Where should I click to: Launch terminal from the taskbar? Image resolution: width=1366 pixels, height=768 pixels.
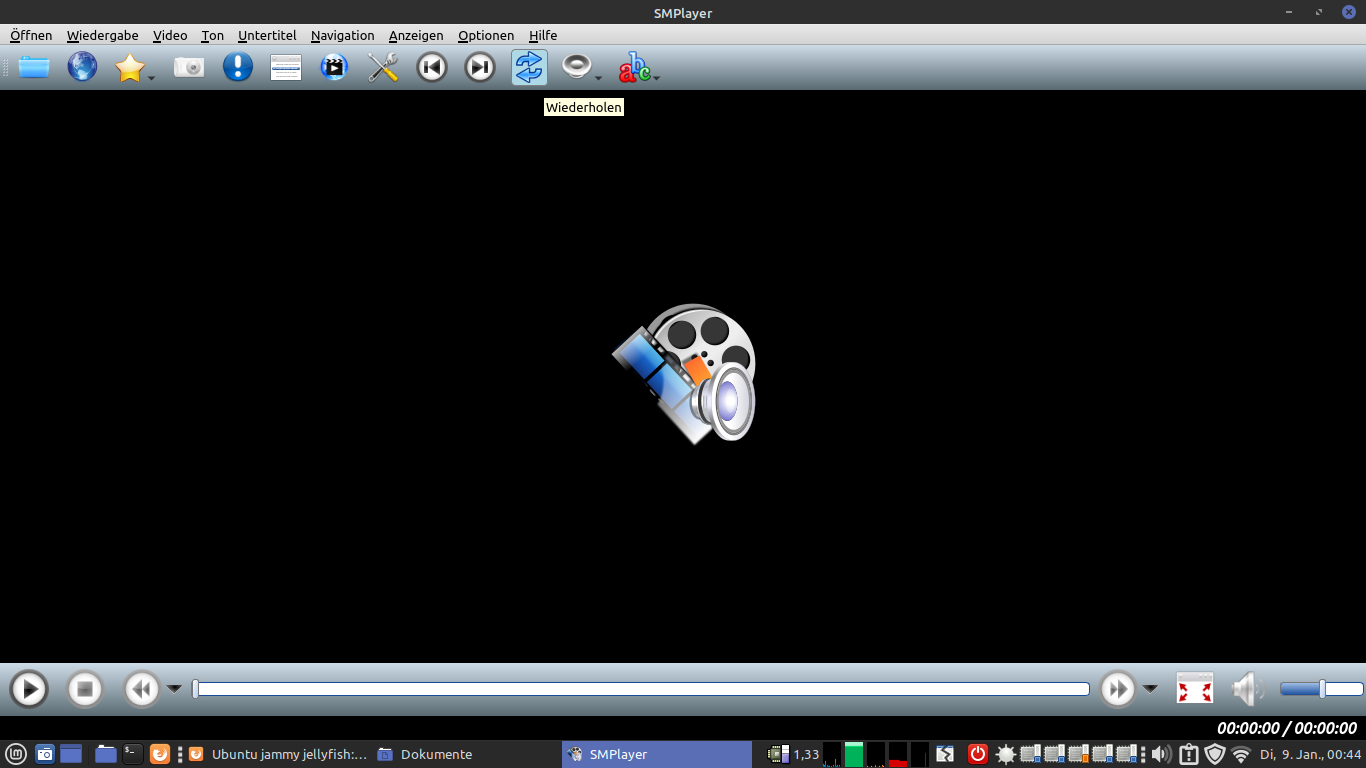(x=132, y=754)
